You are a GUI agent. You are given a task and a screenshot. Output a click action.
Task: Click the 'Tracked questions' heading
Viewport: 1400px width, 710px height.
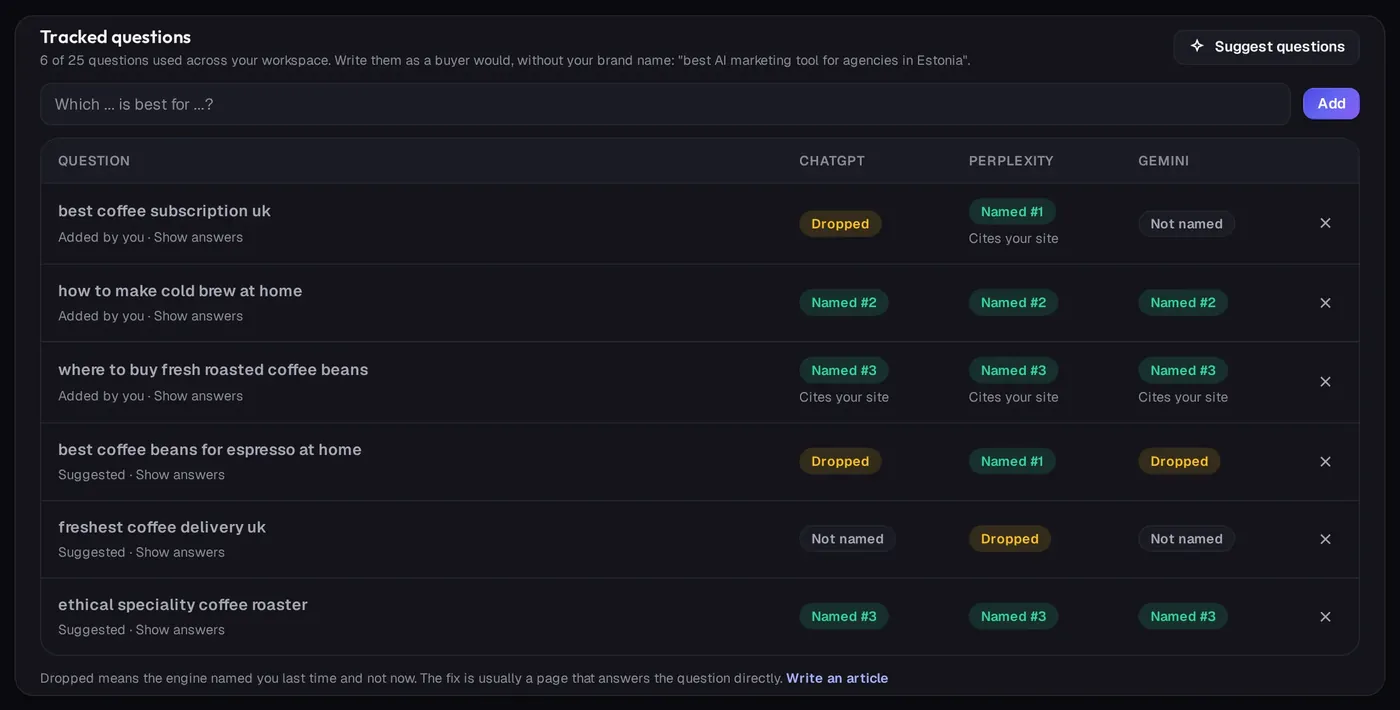pyautogui.click(x=115, y=37)
